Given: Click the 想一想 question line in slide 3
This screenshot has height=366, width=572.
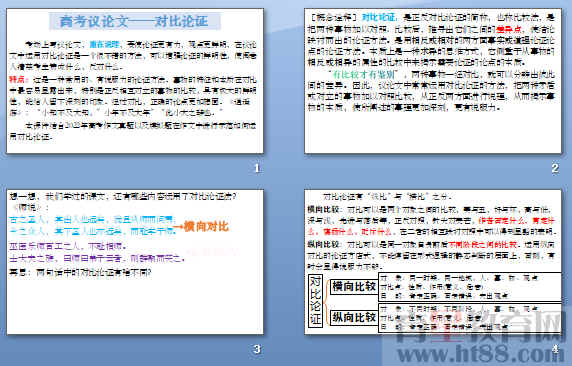Looking at the screenshot, I should click(x=123, y=196).
